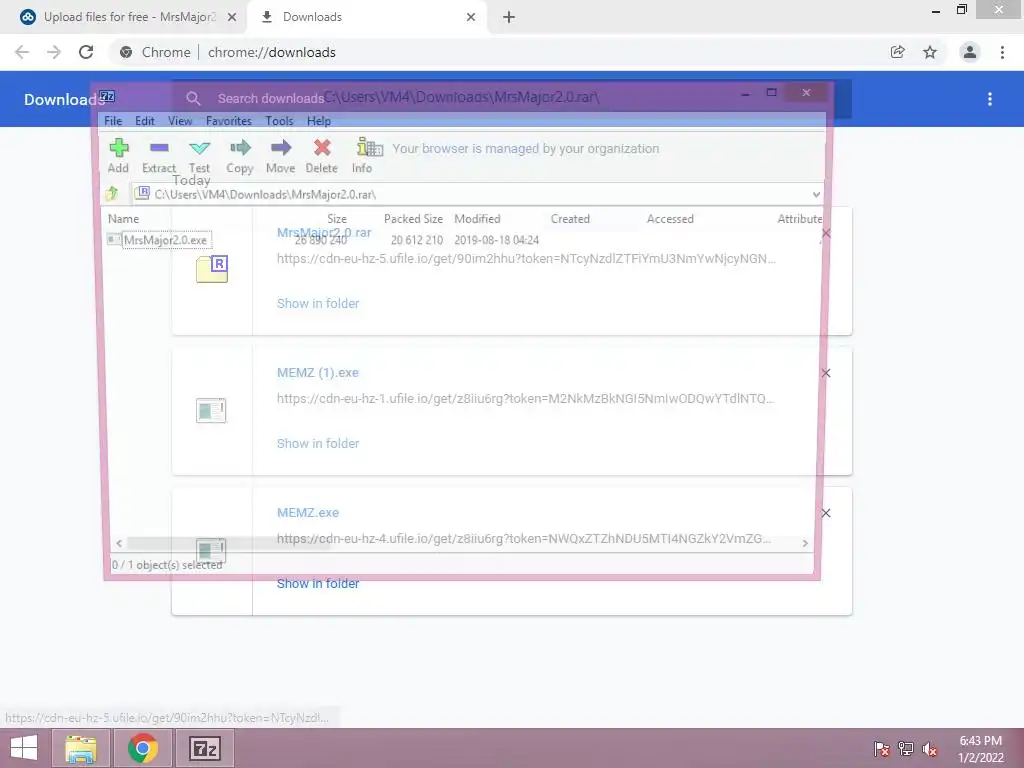Screen dimensions: 1024x768
Task: Open the MEMZ.exe download link
Action: tap(308, 513)
